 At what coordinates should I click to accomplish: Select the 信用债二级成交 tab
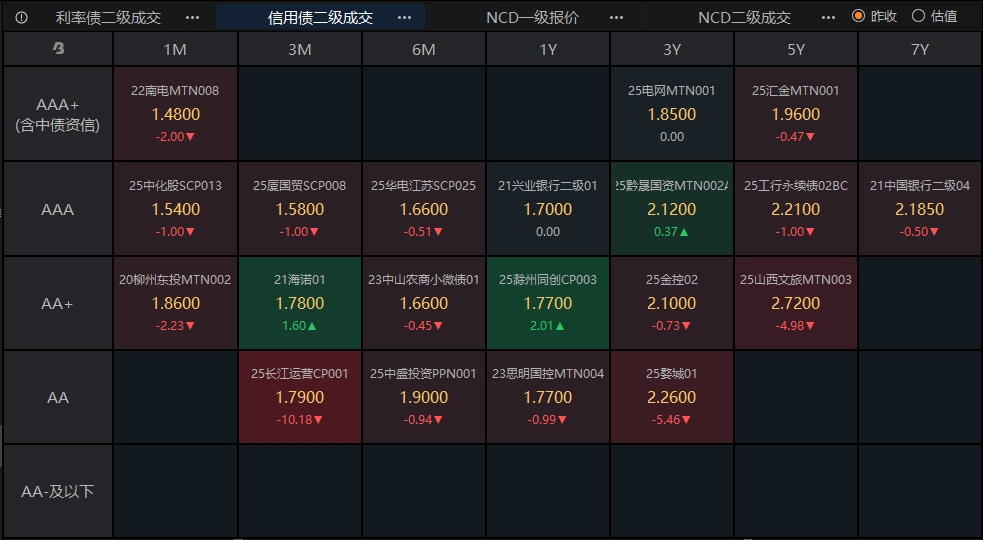(320, 17)
